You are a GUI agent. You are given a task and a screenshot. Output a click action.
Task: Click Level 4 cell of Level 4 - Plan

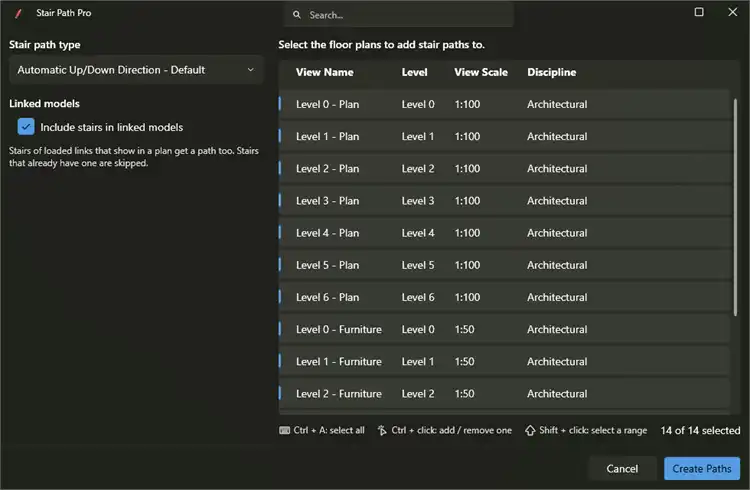tap(418, 233)
